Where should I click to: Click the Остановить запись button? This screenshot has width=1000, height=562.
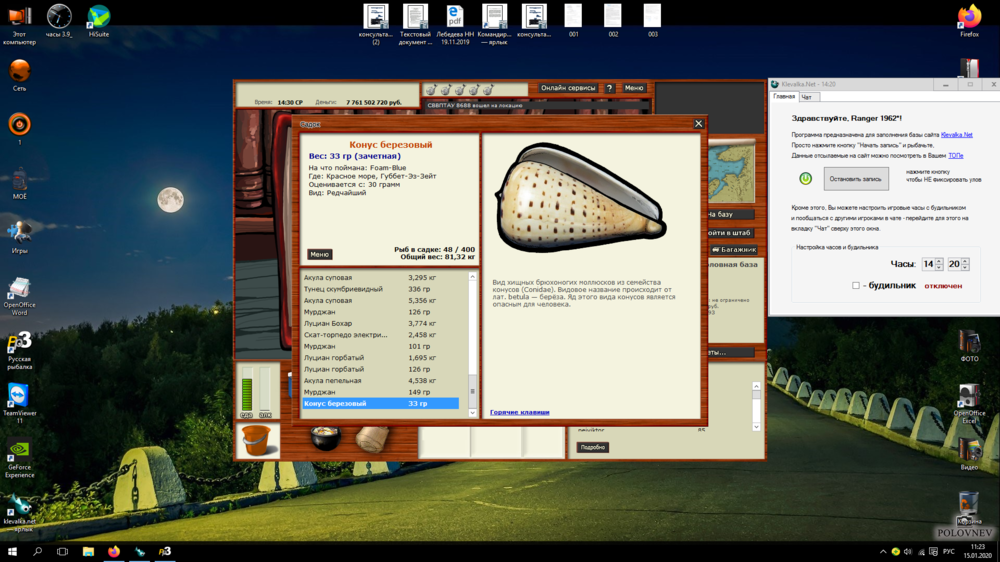(856, 179)
